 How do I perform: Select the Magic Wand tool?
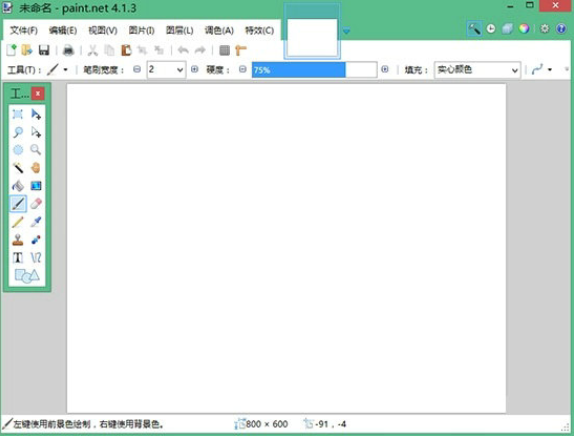pos(18,168)
